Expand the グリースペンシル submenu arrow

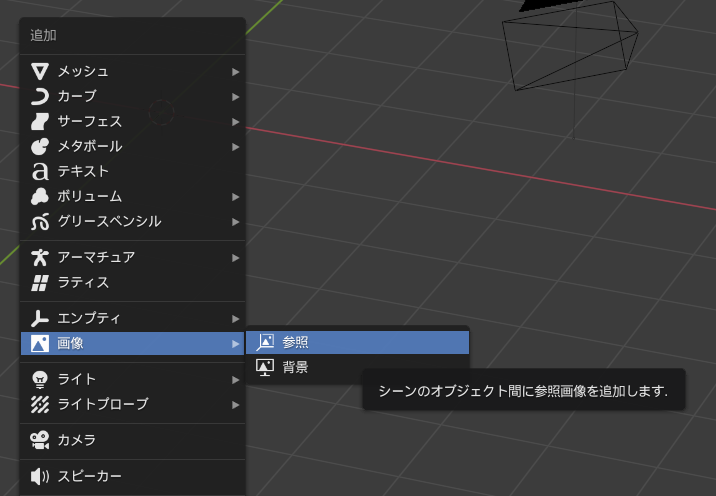pyautogui.click(x=235, y=222)
